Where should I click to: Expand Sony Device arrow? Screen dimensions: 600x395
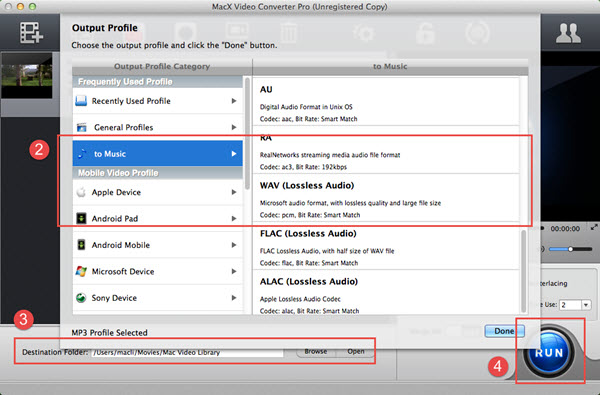[234, 298]
